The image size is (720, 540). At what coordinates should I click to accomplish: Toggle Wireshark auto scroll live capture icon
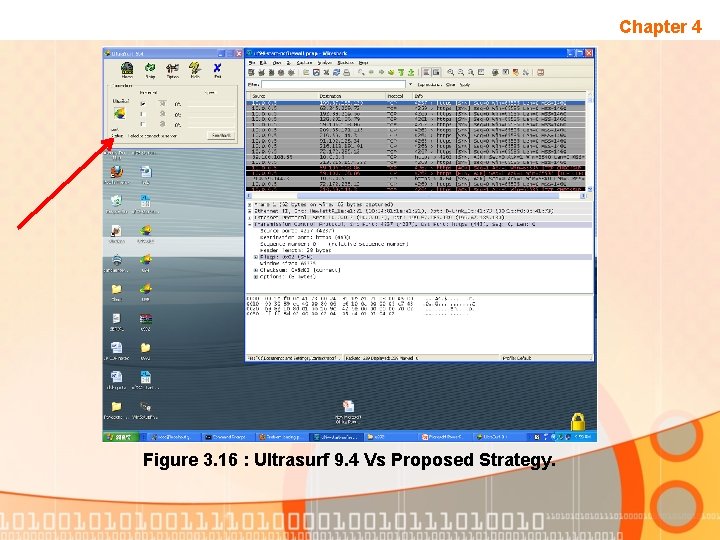(x=436, y=73)
